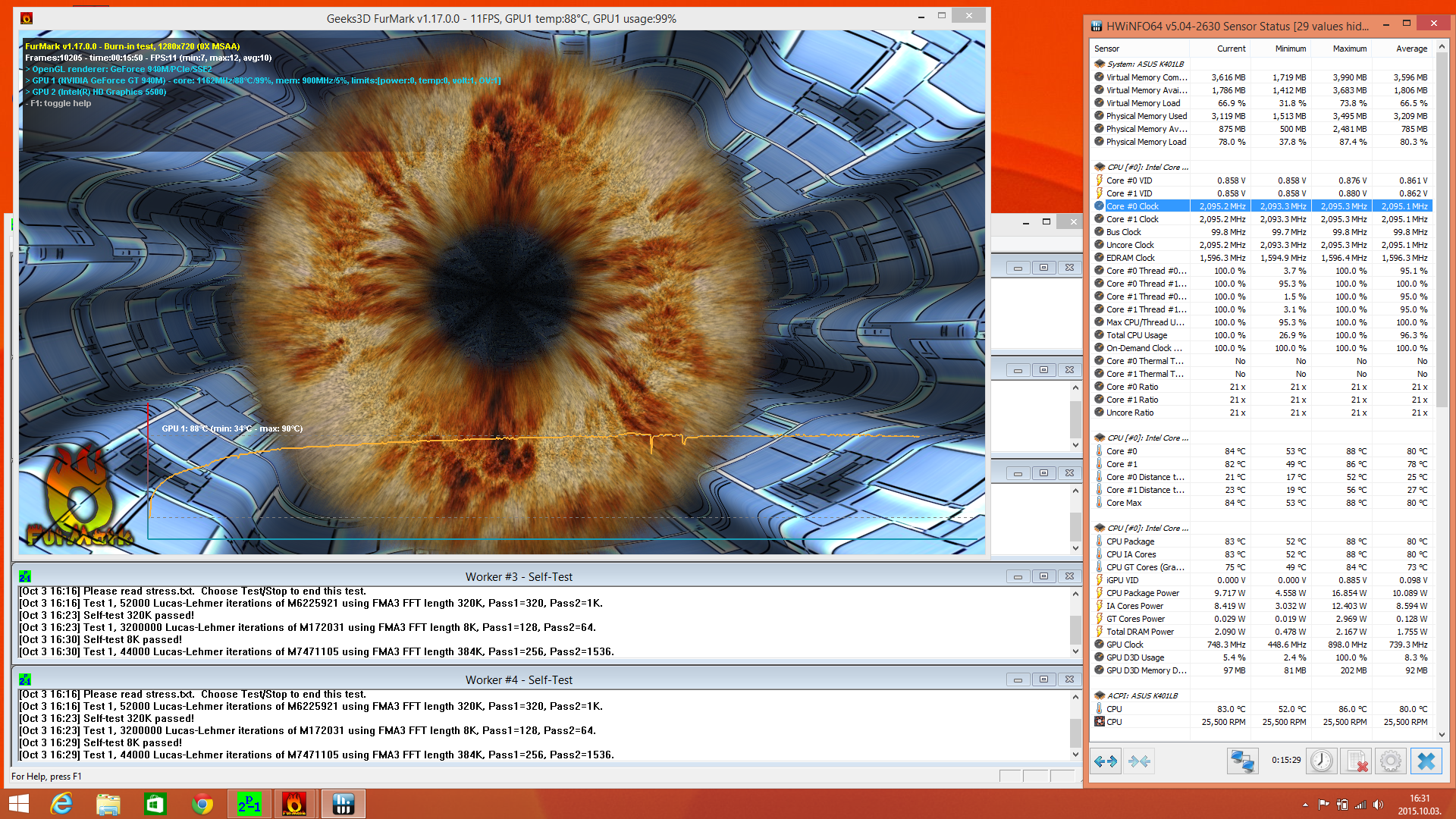
Task: Click the Worker #4 log up scroll arrow
Action: tap(1075, 696)
